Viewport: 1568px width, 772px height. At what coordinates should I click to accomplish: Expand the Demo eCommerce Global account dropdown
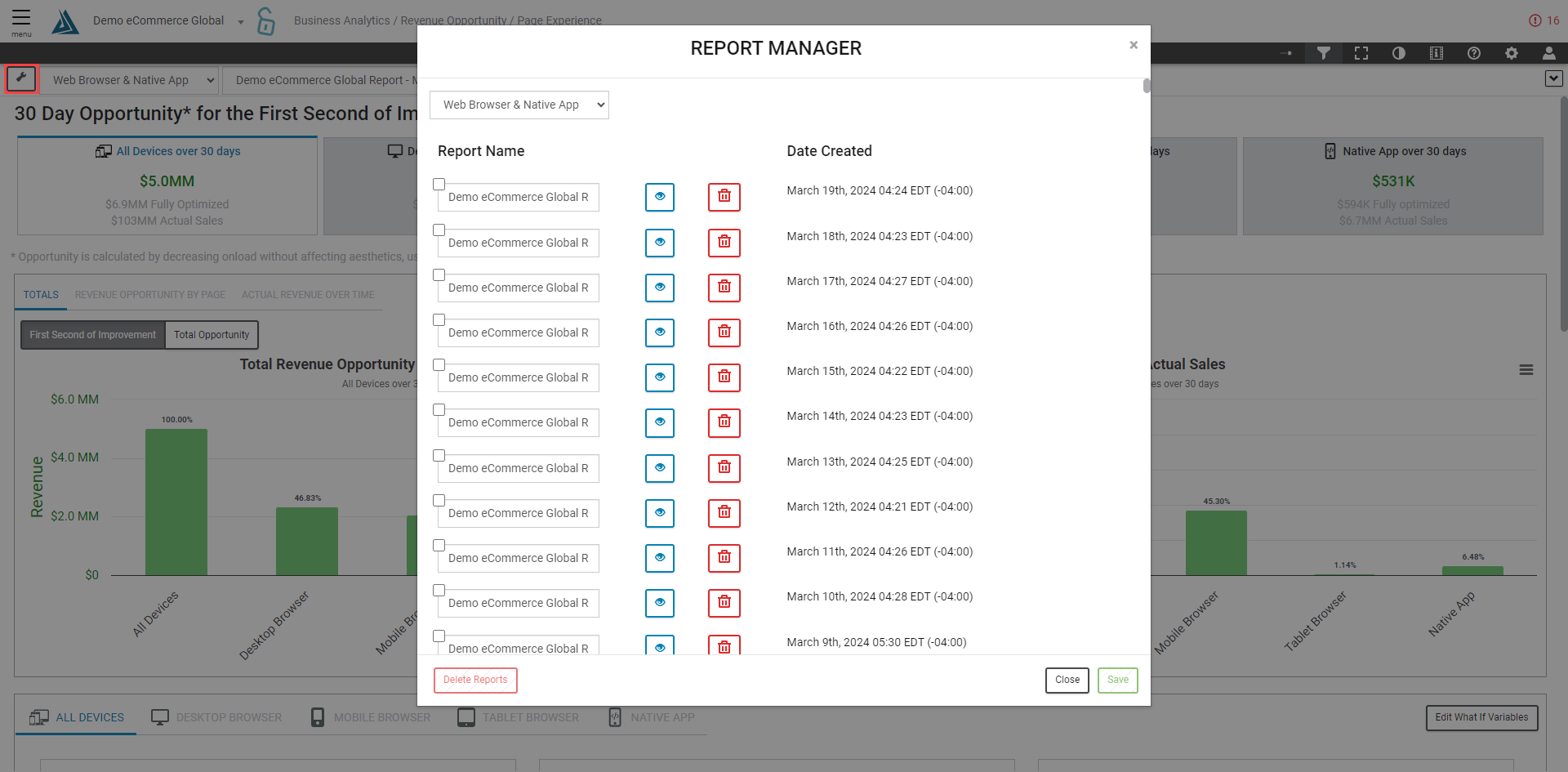click(241, 22)
